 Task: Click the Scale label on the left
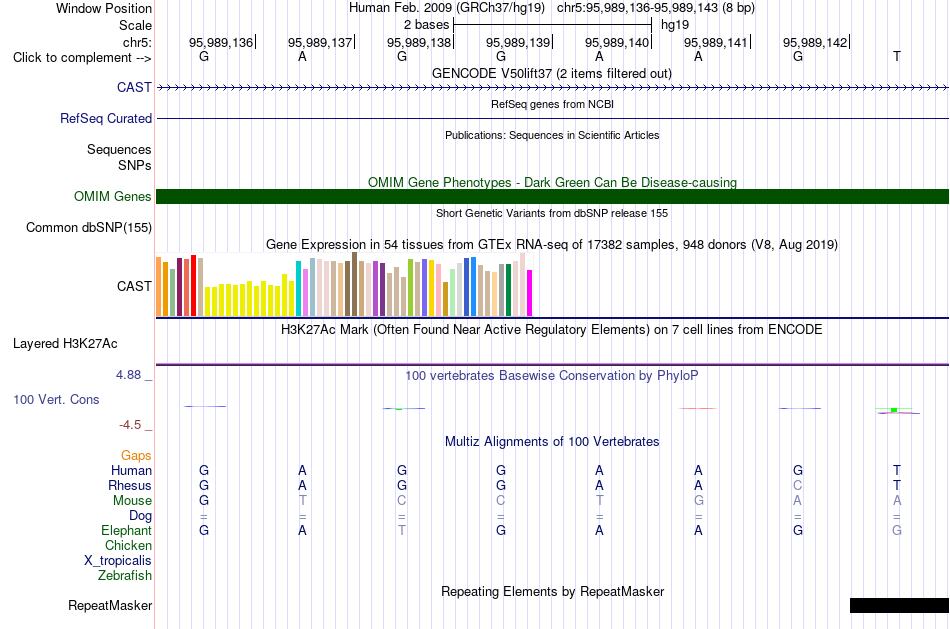coord(135,25)
